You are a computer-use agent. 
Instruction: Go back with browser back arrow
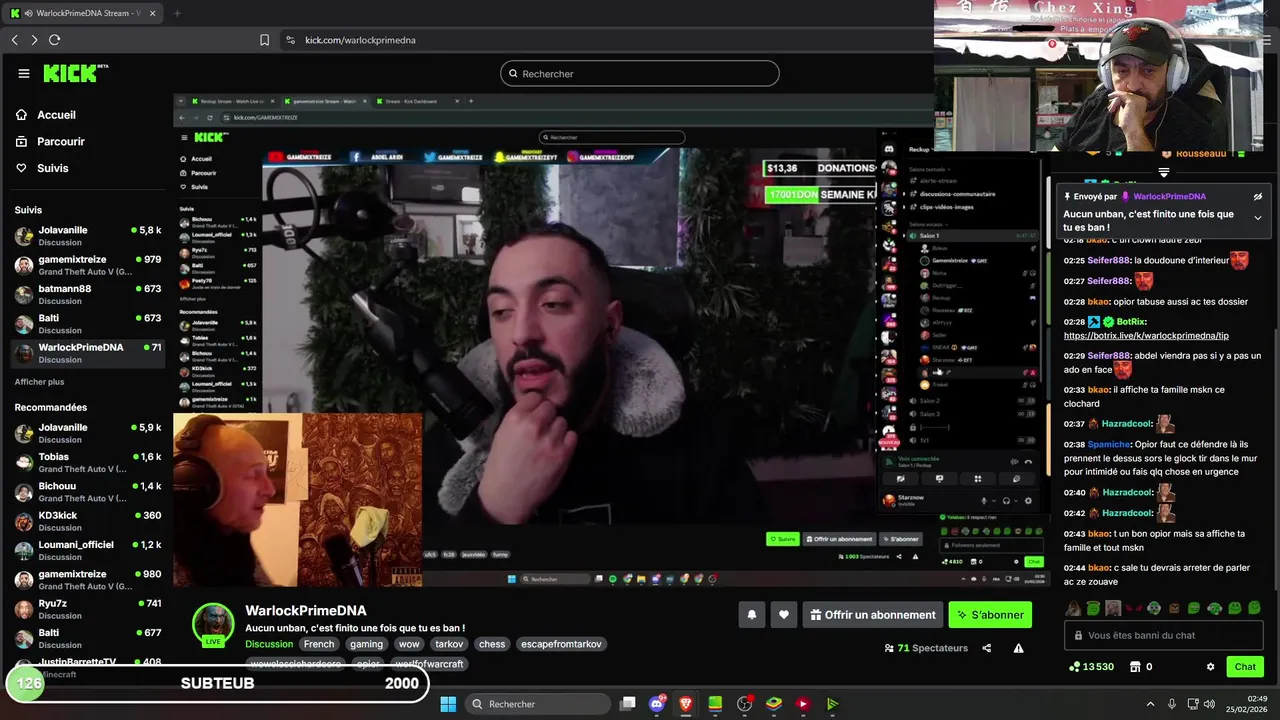(x=14, y=40)
